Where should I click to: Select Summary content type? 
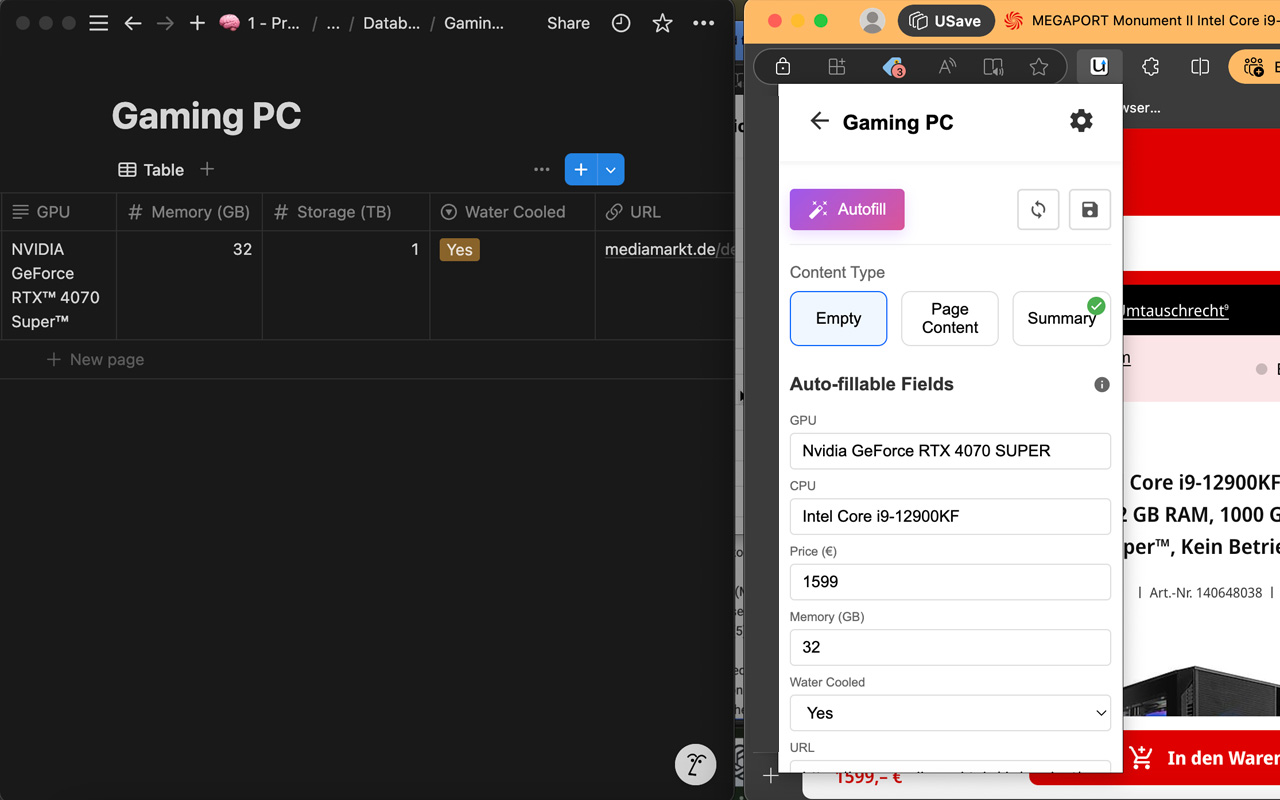1061,319
